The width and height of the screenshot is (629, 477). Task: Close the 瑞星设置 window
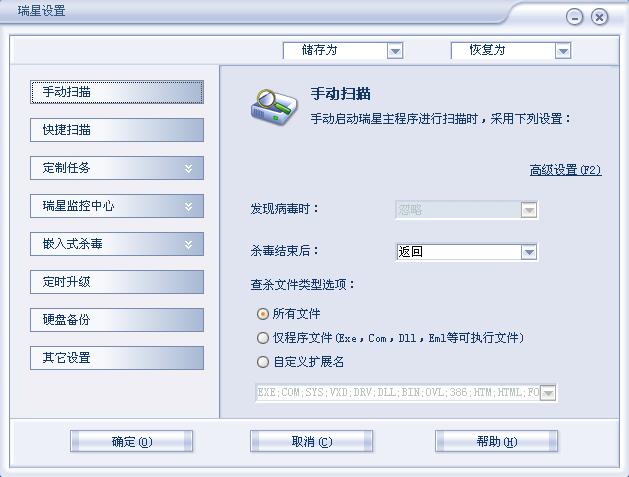coord(599,17)
